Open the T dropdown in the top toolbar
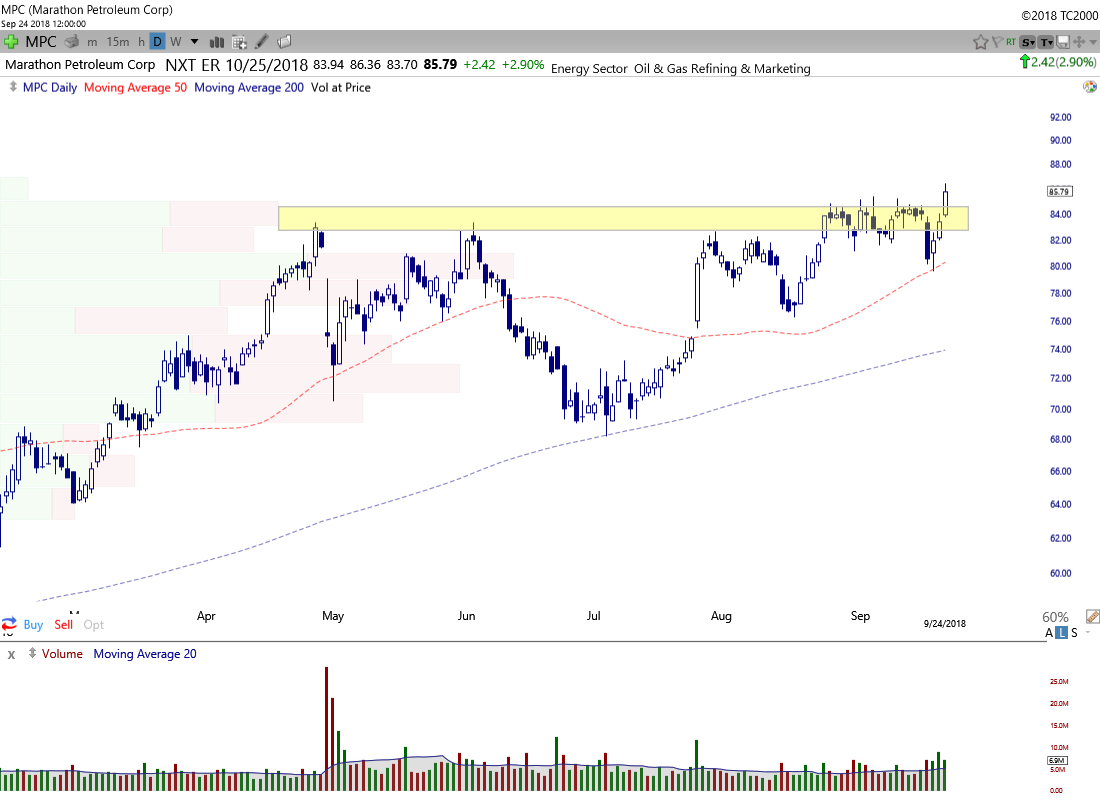 (x=1046, y=43)
